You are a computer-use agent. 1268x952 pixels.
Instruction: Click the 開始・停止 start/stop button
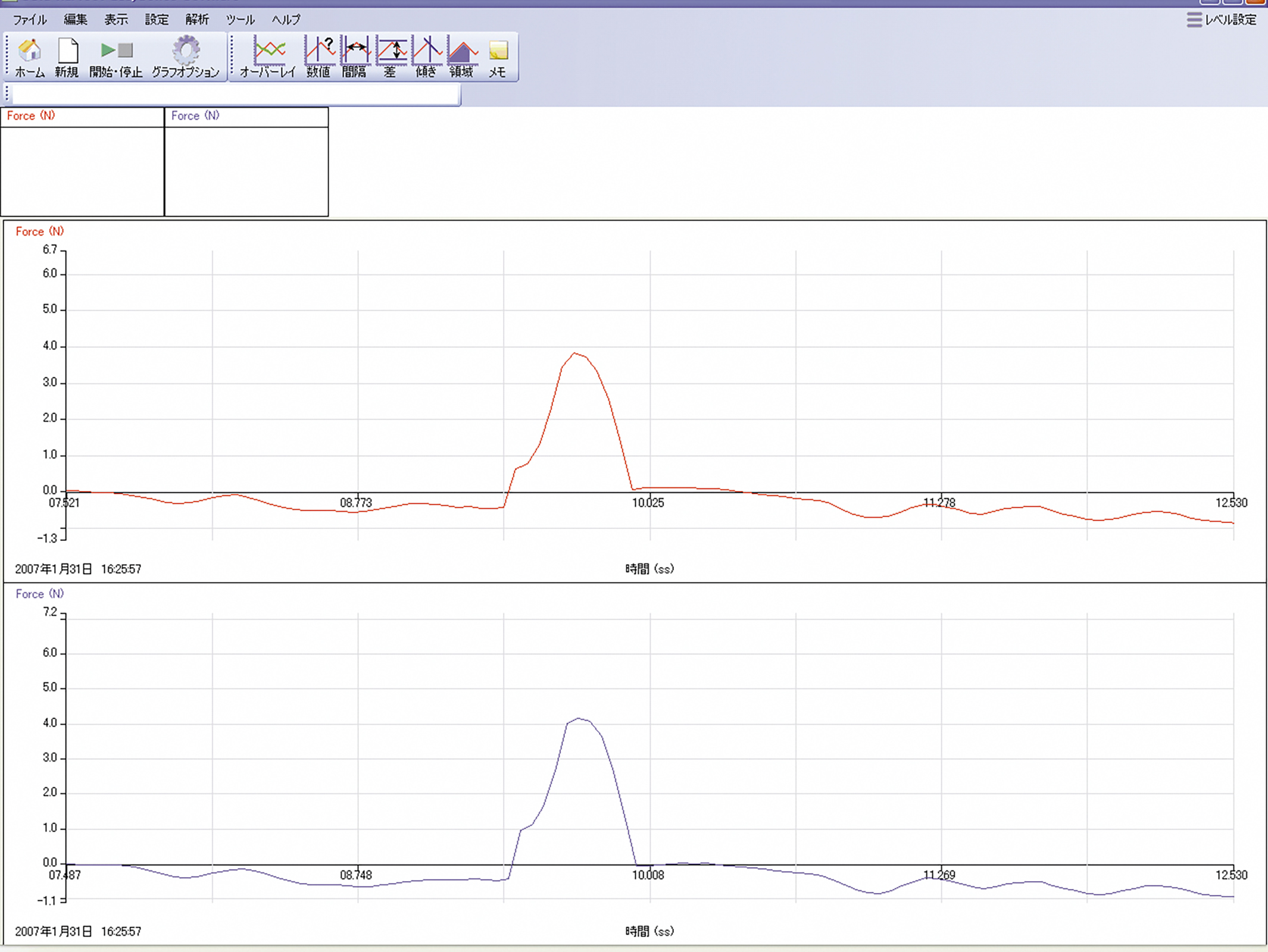[x=116, y=57]
